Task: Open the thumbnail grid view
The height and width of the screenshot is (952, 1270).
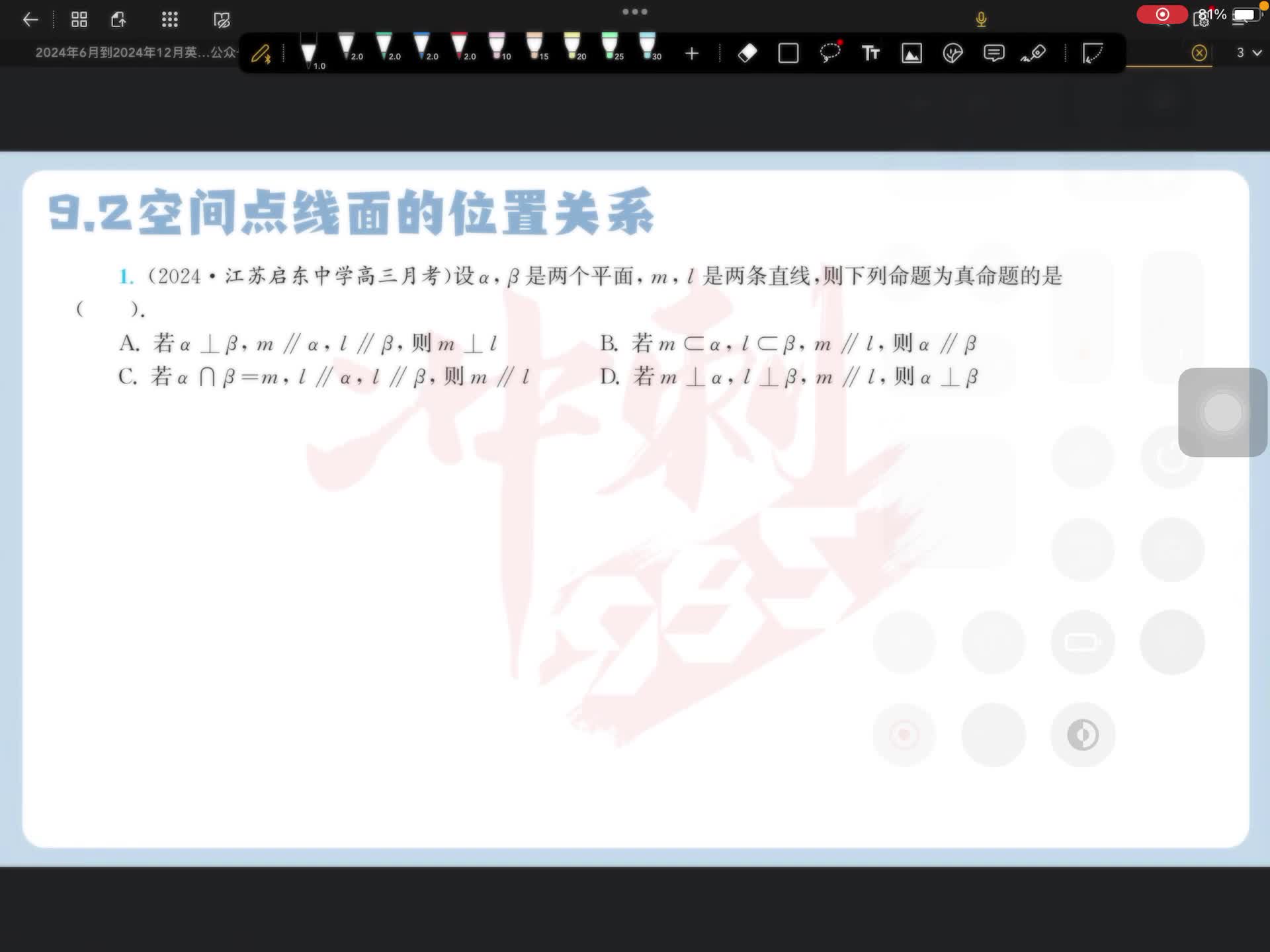Action: point(79,19)
